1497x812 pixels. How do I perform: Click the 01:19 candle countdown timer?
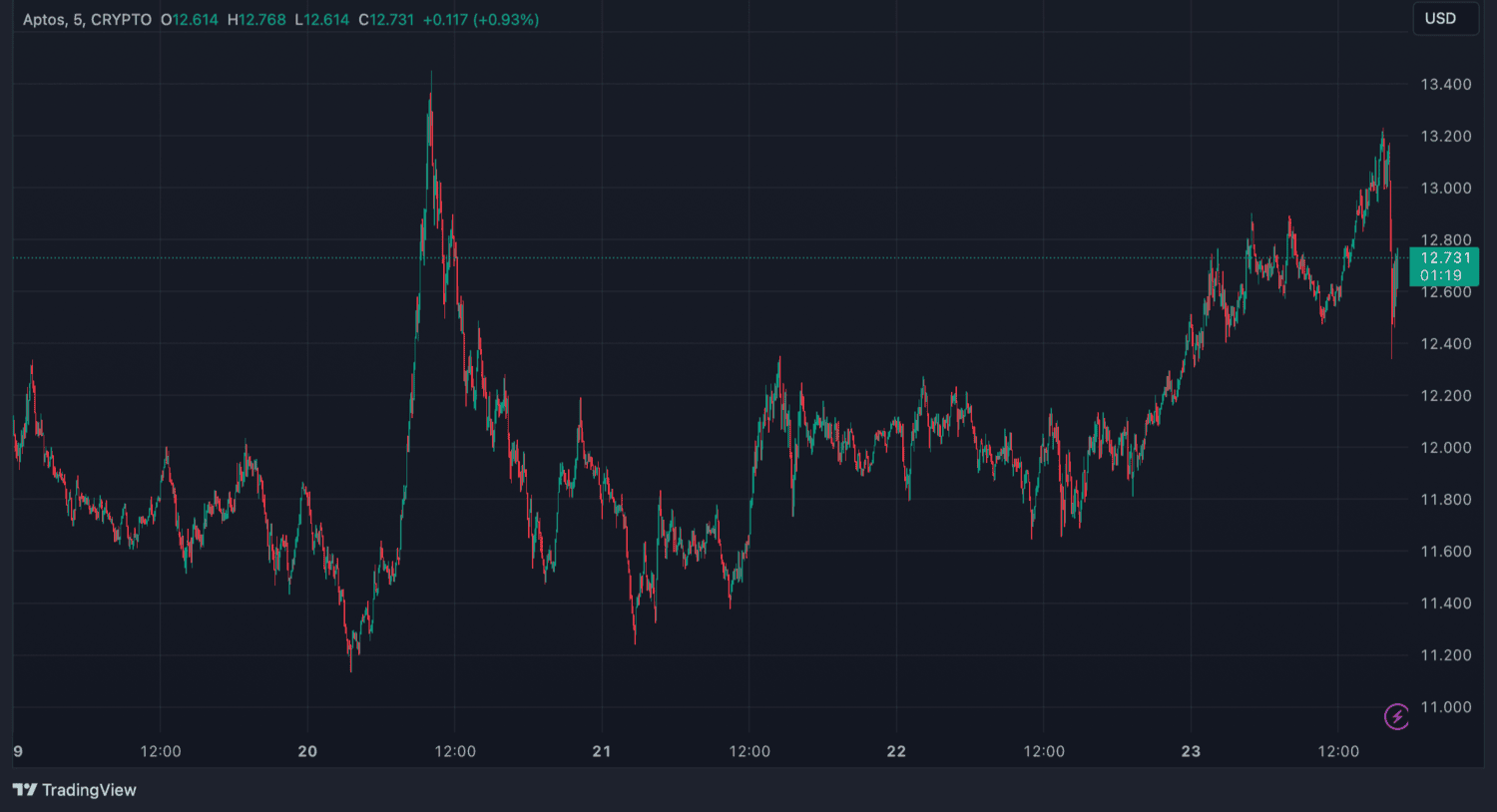click(1441, 275)
